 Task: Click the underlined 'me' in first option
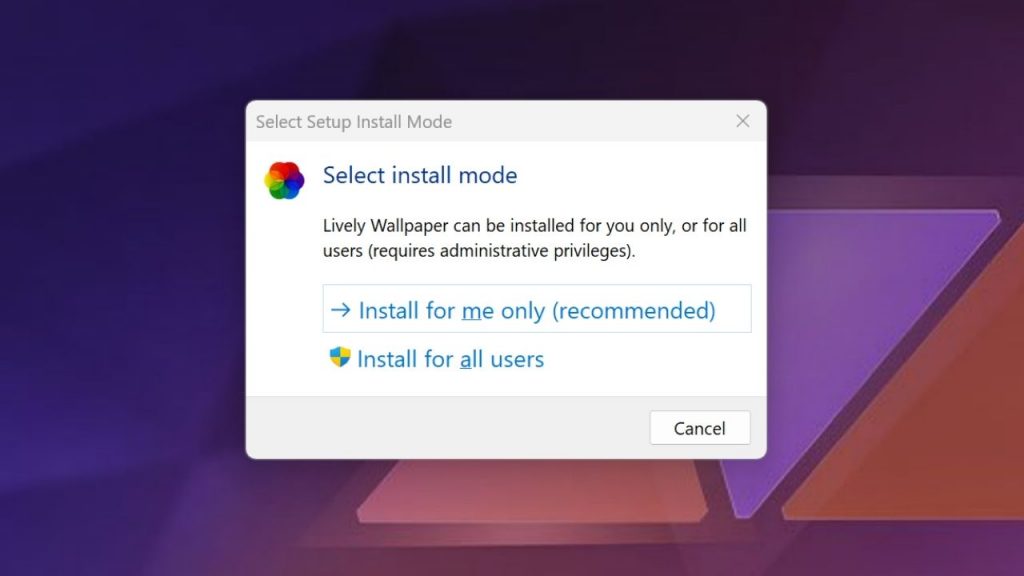coord(477,311)
